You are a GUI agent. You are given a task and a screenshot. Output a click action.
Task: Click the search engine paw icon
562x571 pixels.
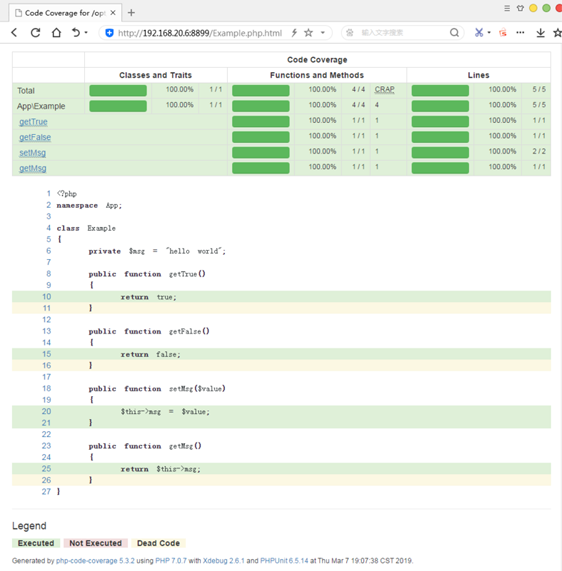click(x=350, y=33)
